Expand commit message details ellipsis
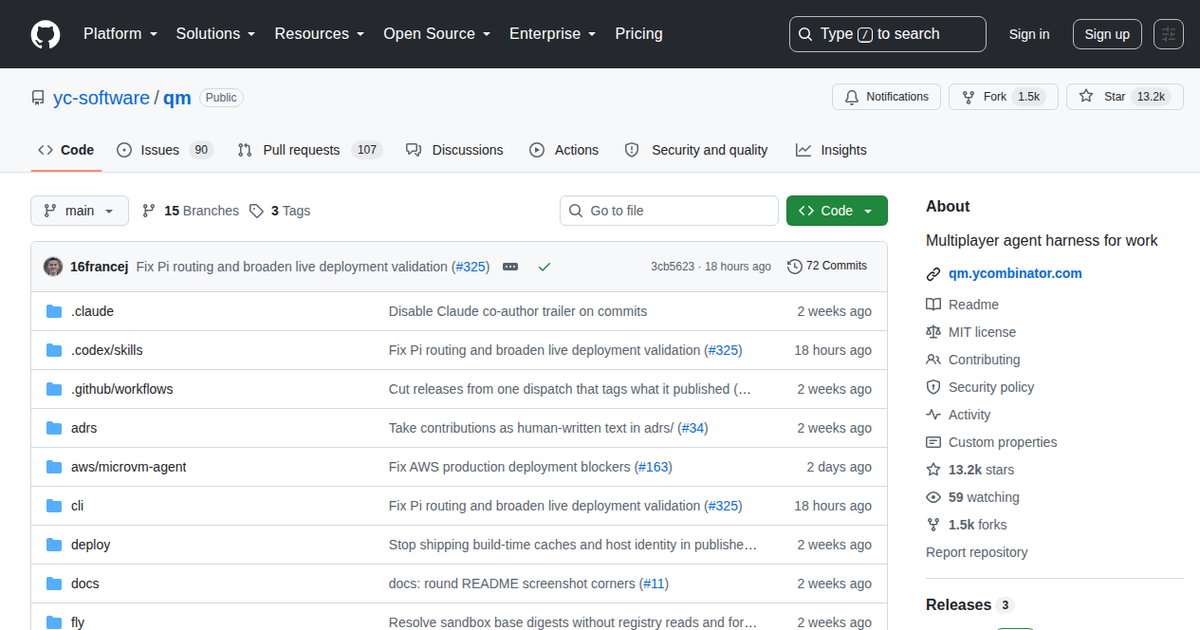Screen dimensions: 1200x630 tap(510, 267)
